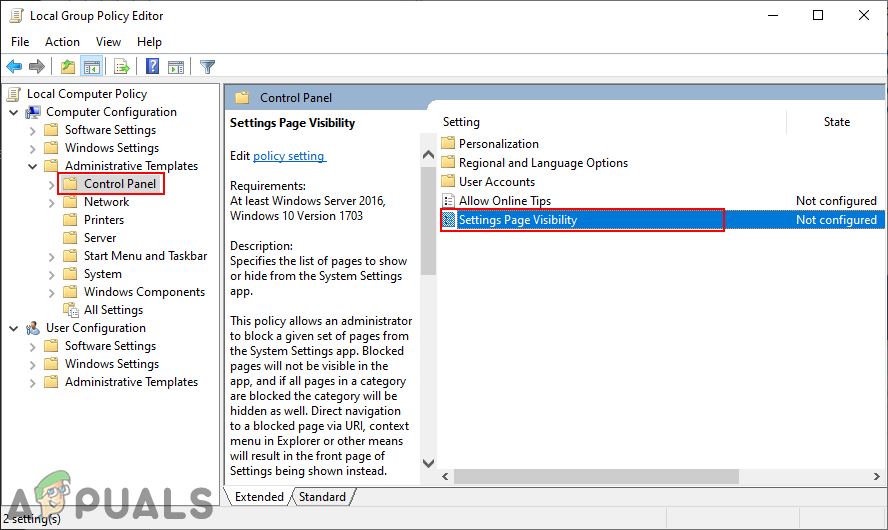888x530 pixels.
Task: Collapse the User Configuration node
Action: pyautogui.click(x=14, y=328)
